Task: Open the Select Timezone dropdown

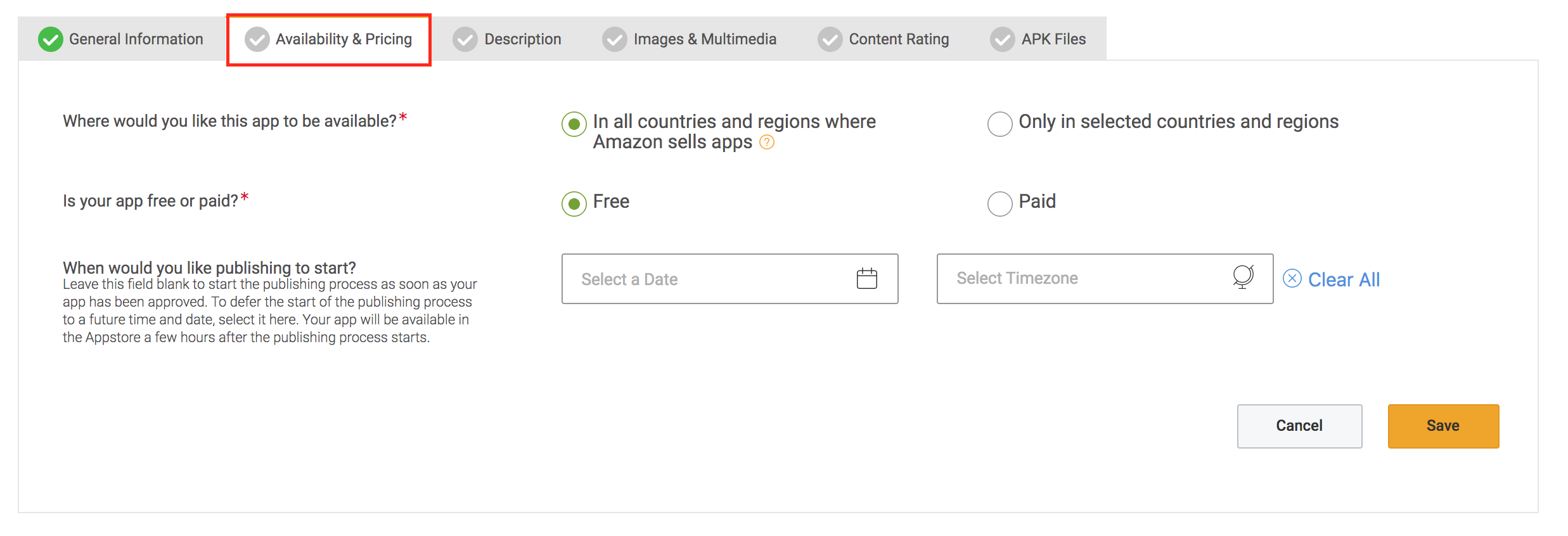Action: pos(1105,279)
